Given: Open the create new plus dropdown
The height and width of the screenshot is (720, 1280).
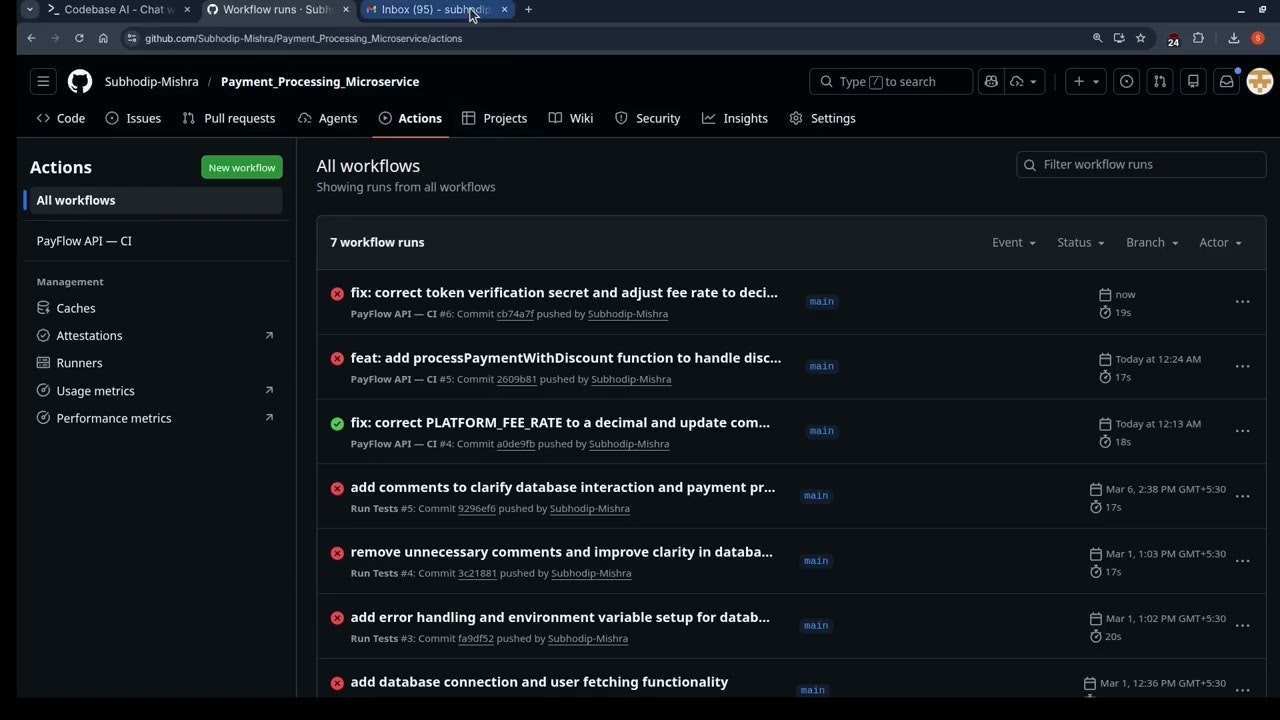Looking at the screenshot, I should pos(1085,82).
